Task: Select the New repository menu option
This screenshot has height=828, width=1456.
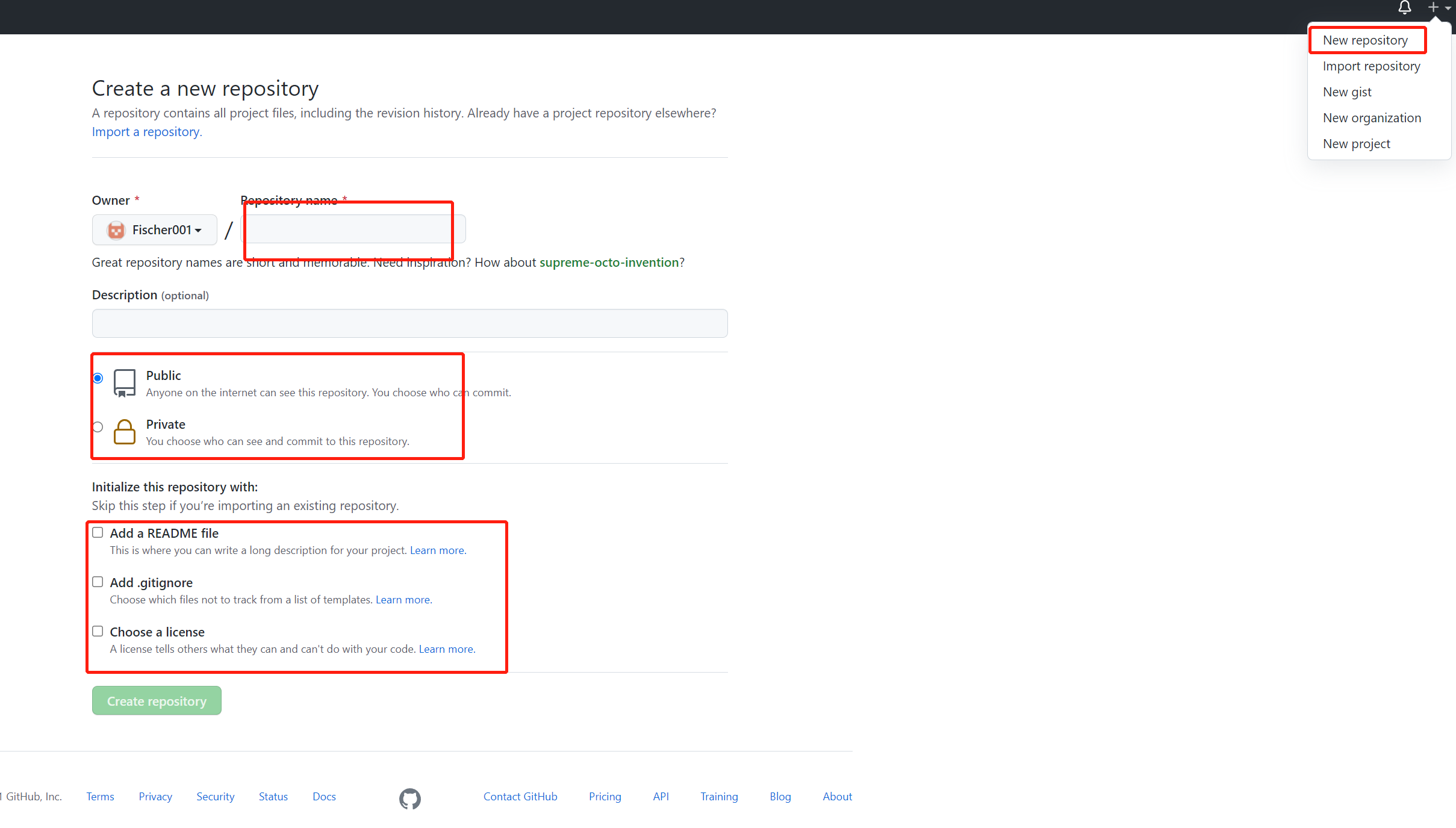Action: pos(1365,39)
